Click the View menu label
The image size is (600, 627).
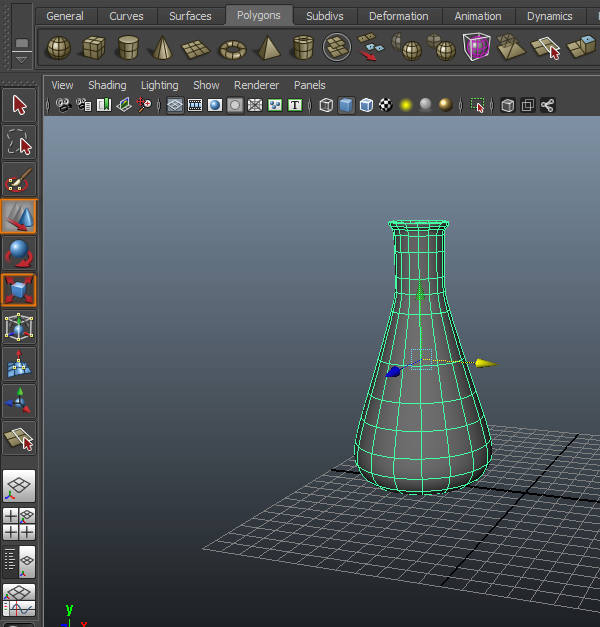pyautogui.click(x=62, y=85)
